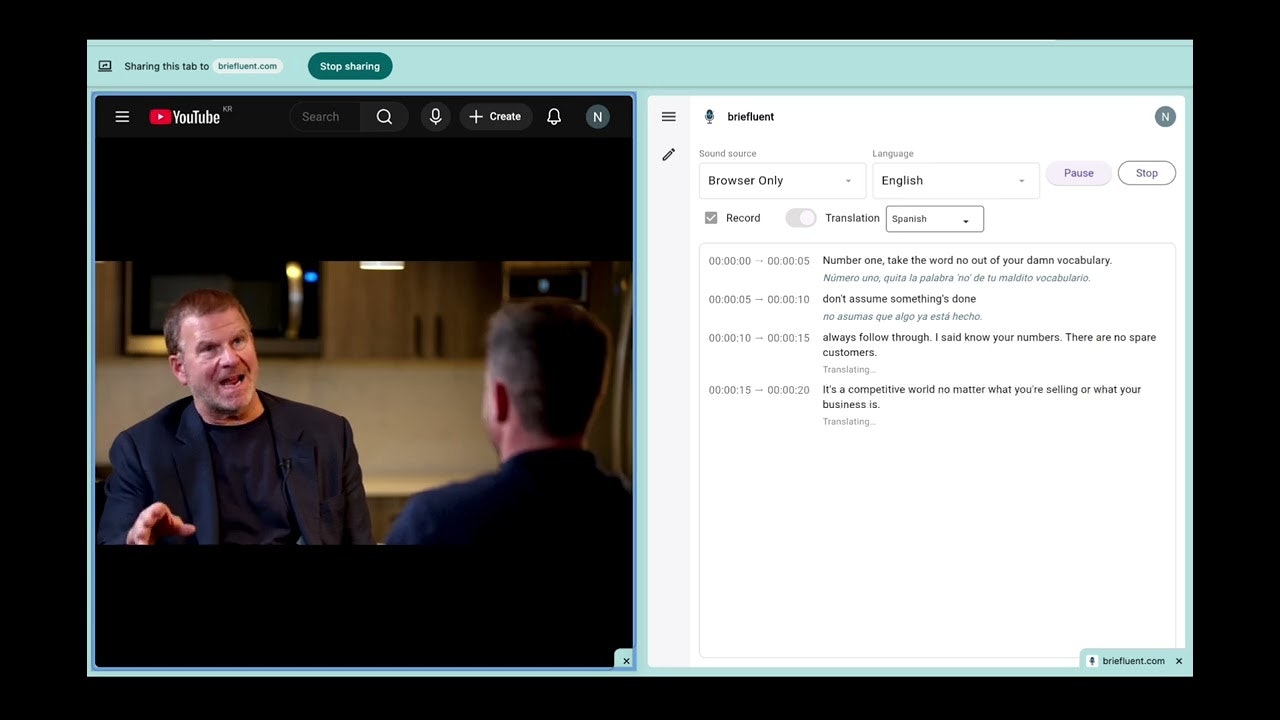Open the briefluent hamburger menu
Screen dimensions: 1280x720
pos(669,117)
